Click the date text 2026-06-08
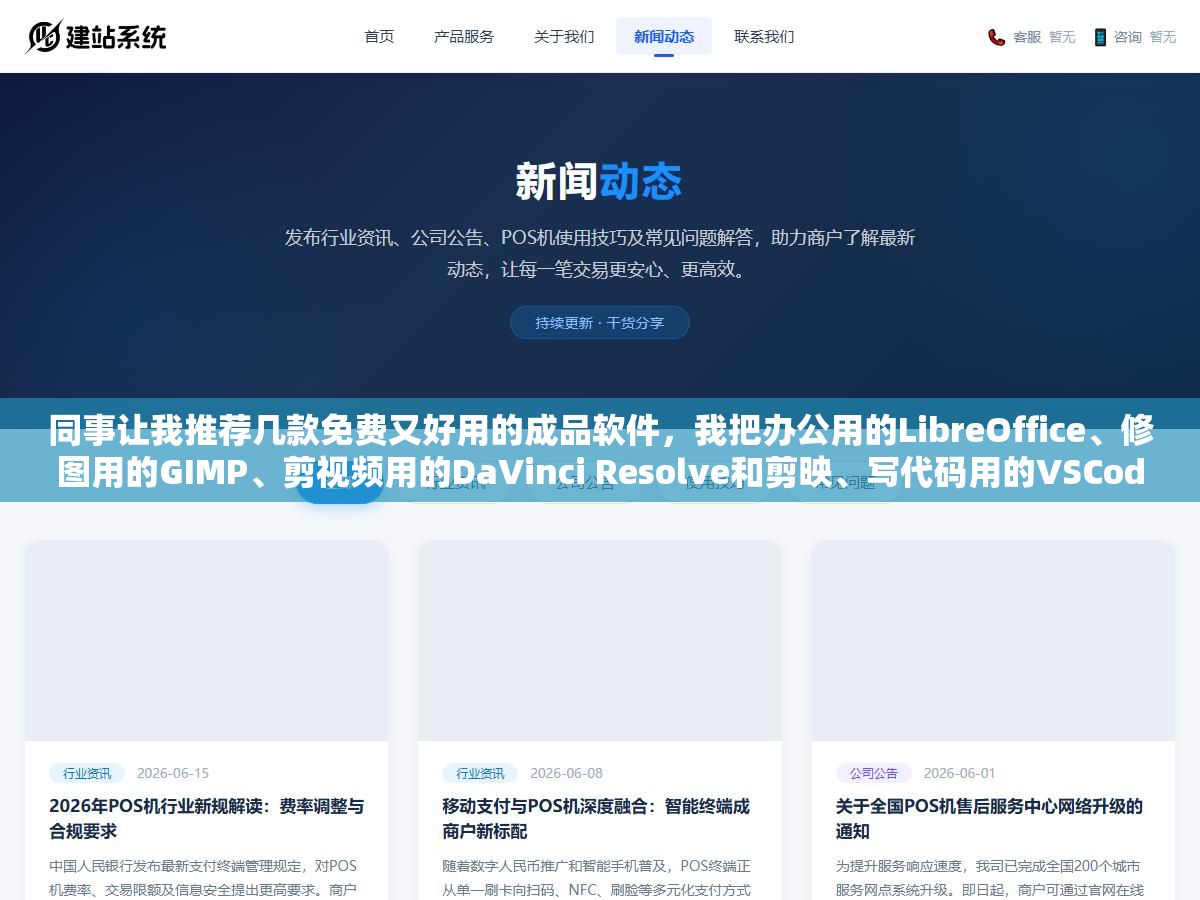Screen dimensions: 1200x900 click(x=566, y=773)
